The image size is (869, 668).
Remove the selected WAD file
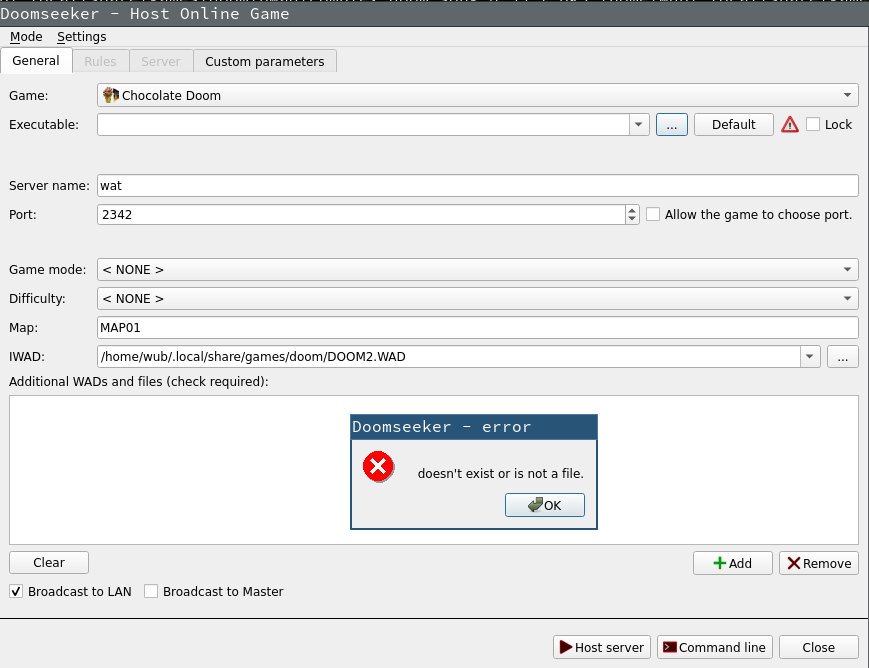pyautogui.click(x=818, y=563)
